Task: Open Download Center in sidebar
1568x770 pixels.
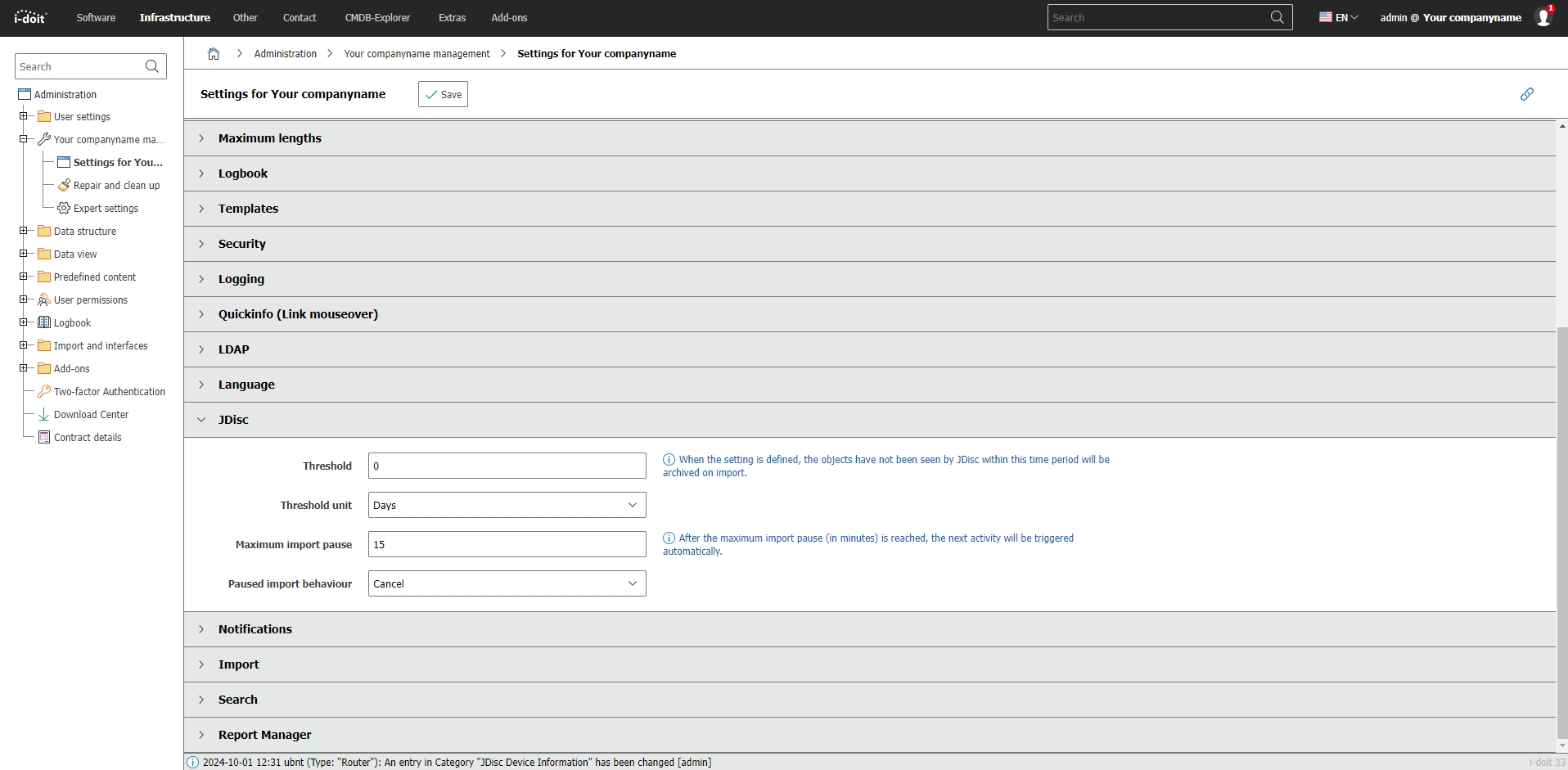Action: click(x=91, y=414)
